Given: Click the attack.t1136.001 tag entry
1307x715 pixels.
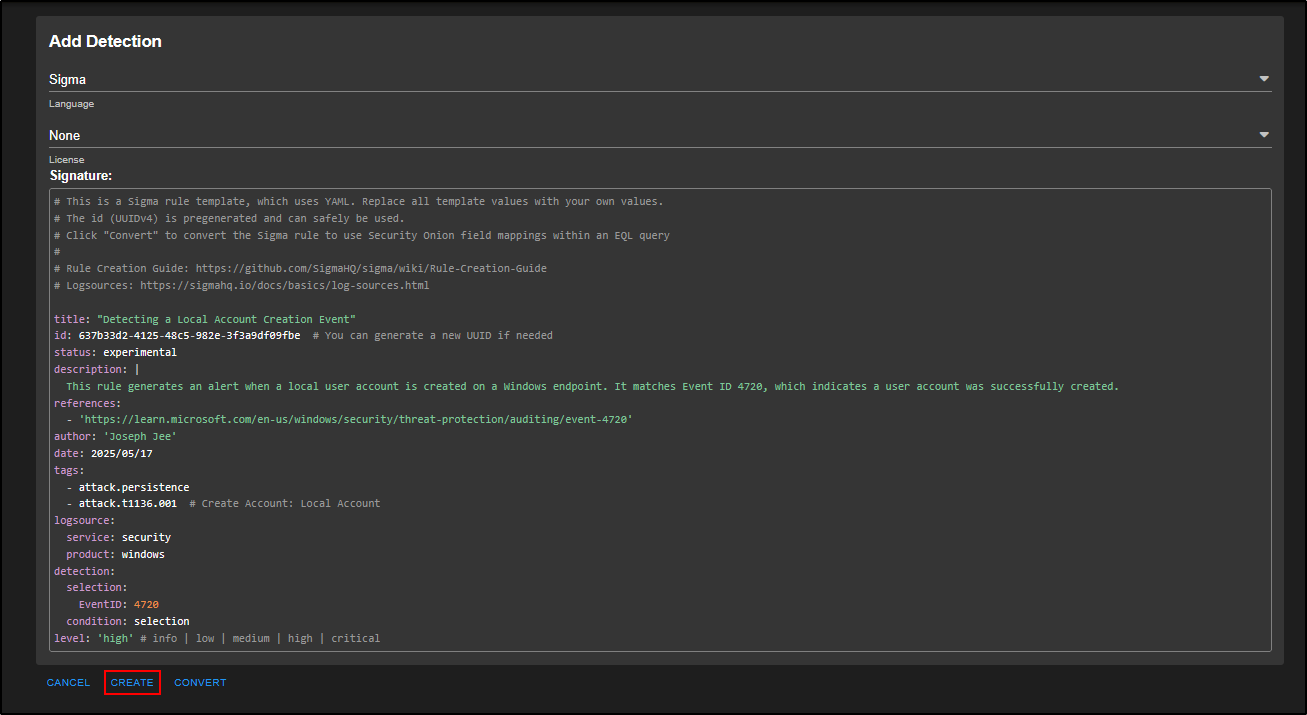Looking at the screenshot, I should click(127, 503).
